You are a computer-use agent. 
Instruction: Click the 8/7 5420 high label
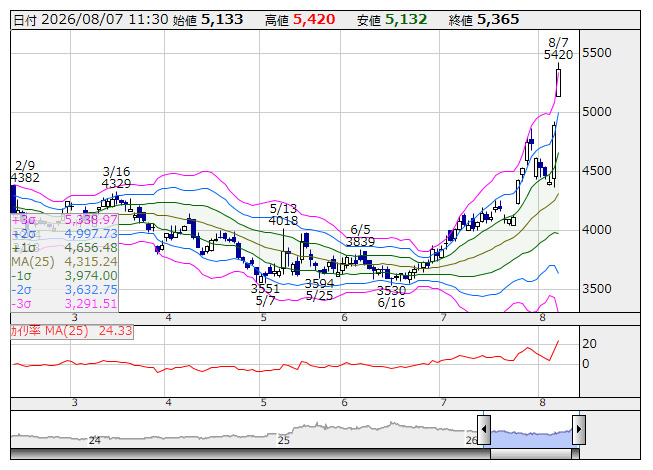click(x=558, y=49)
